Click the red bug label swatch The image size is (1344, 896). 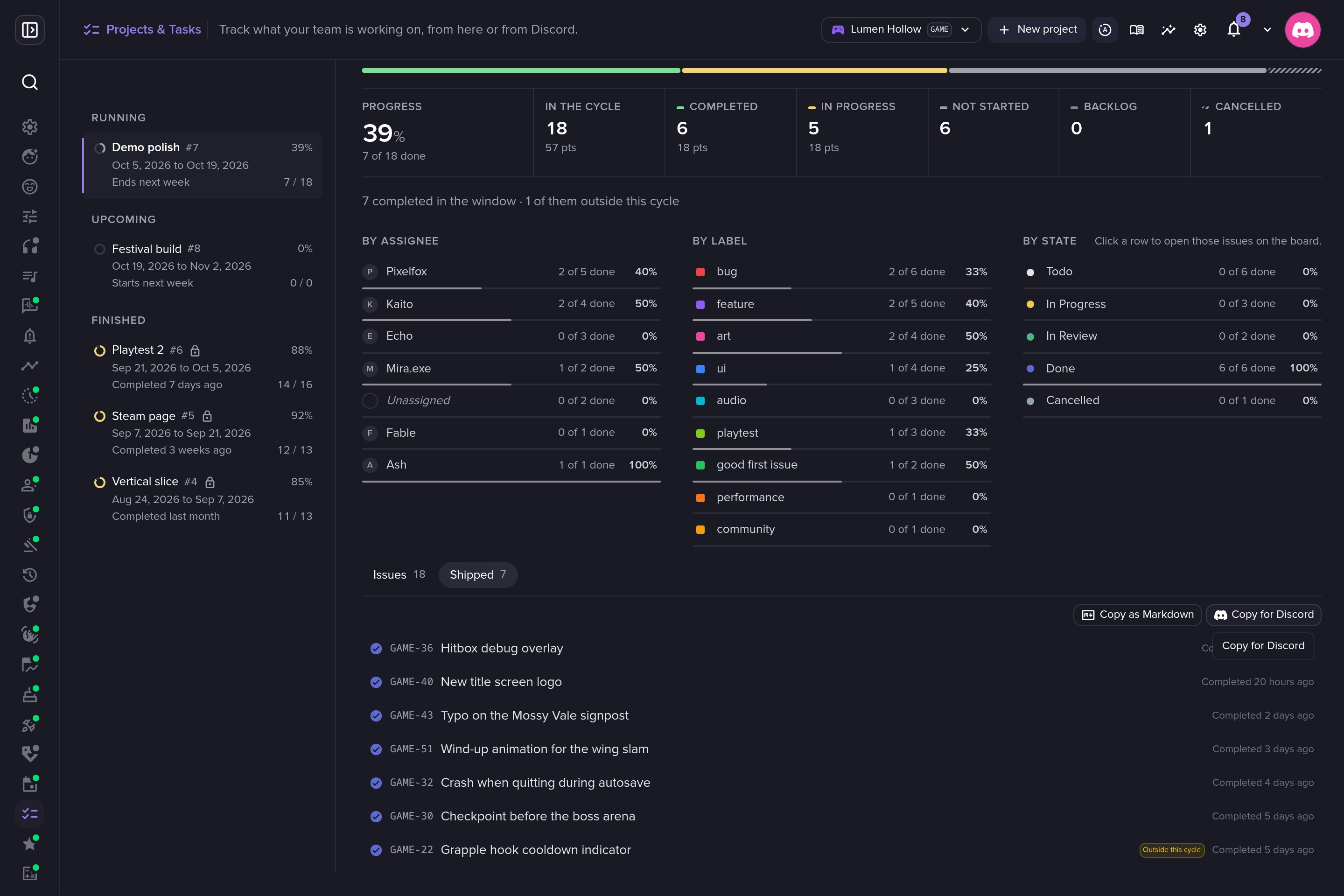700,272
